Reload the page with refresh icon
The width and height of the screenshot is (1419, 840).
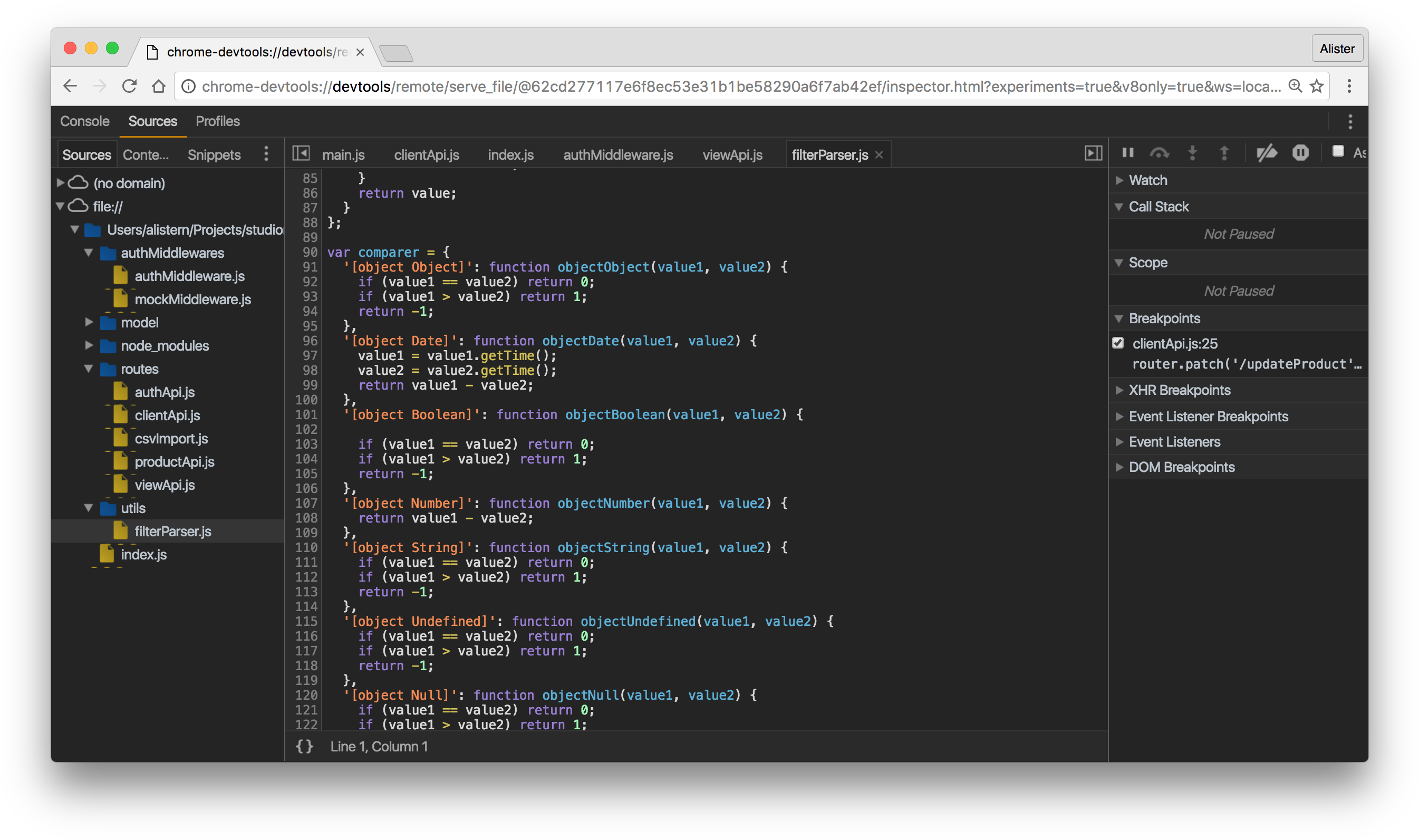[x=130, y=86]
